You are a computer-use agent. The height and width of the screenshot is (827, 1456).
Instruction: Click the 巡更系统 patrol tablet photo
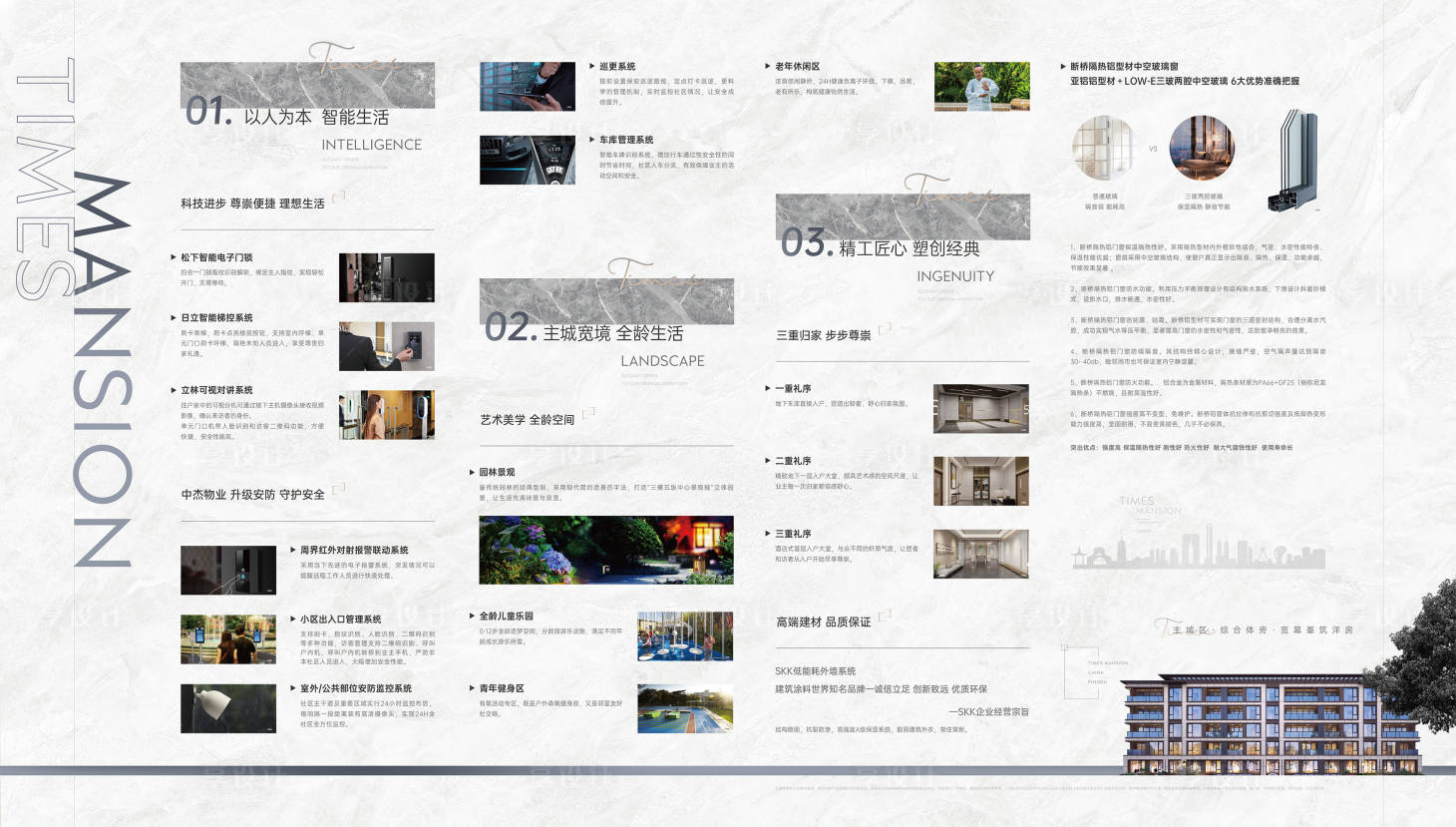coord(528,86)
